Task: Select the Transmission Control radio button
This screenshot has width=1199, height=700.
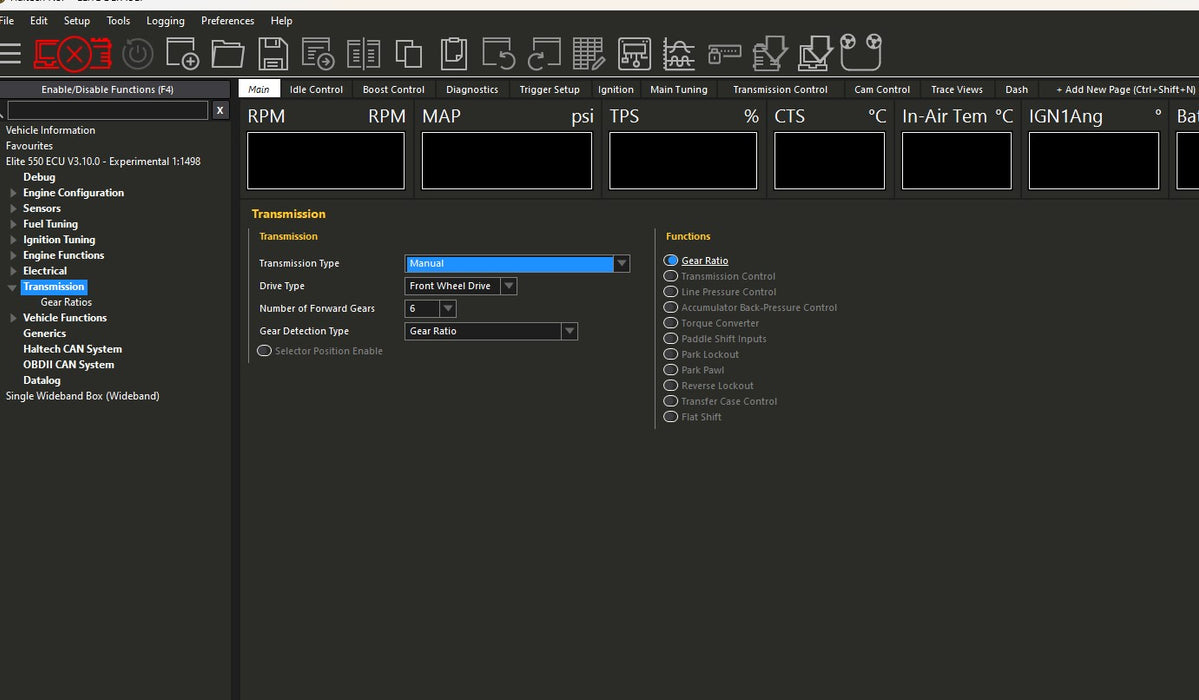Action: 671,276
